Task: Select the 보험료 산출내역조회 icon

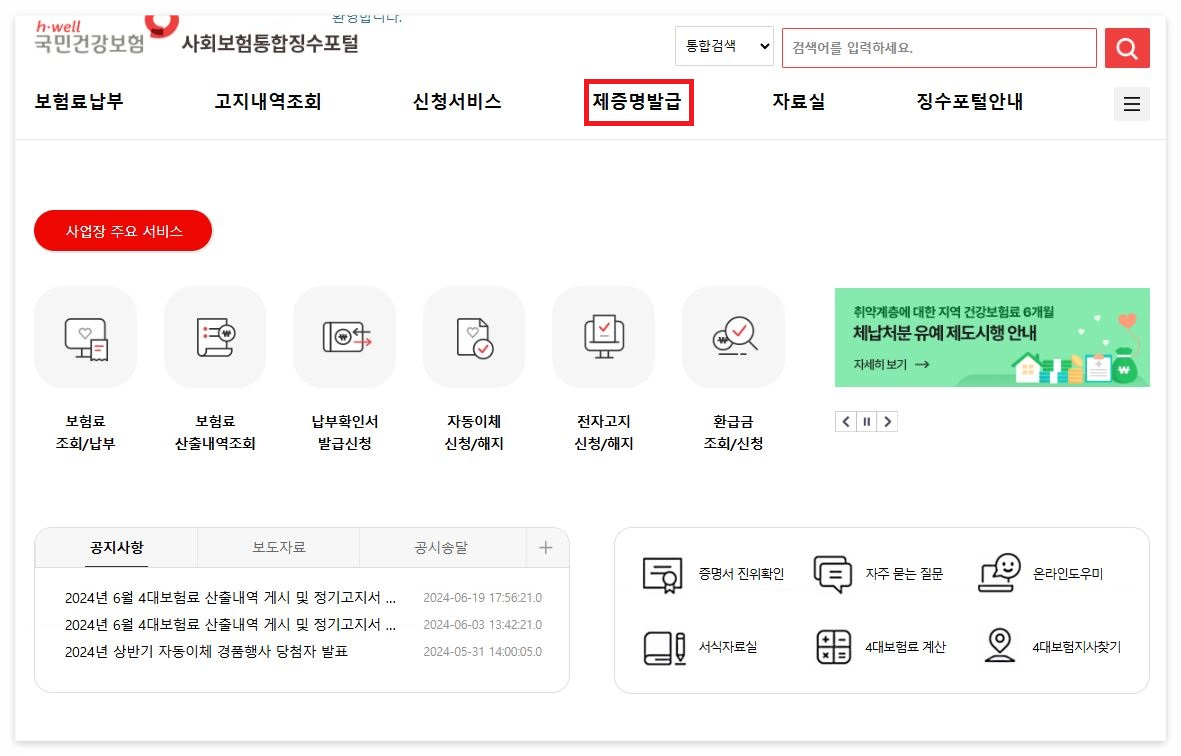Action: pos(214,337)
